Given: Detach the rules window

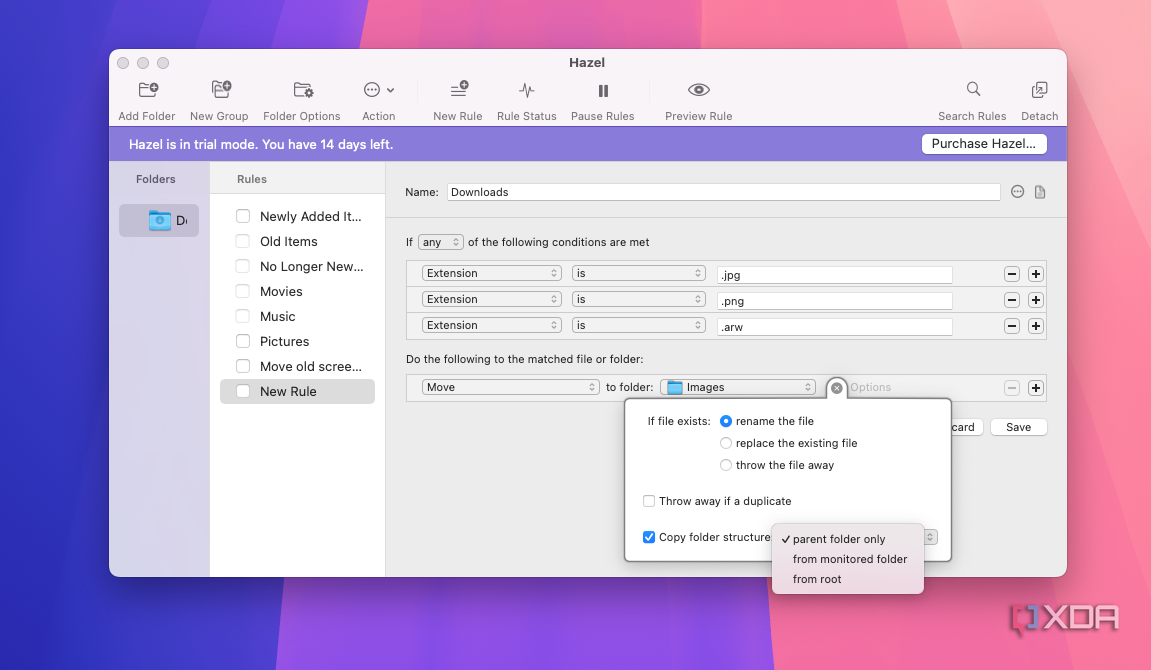Looking at the screenshot, I should [x=1039, y=90].
